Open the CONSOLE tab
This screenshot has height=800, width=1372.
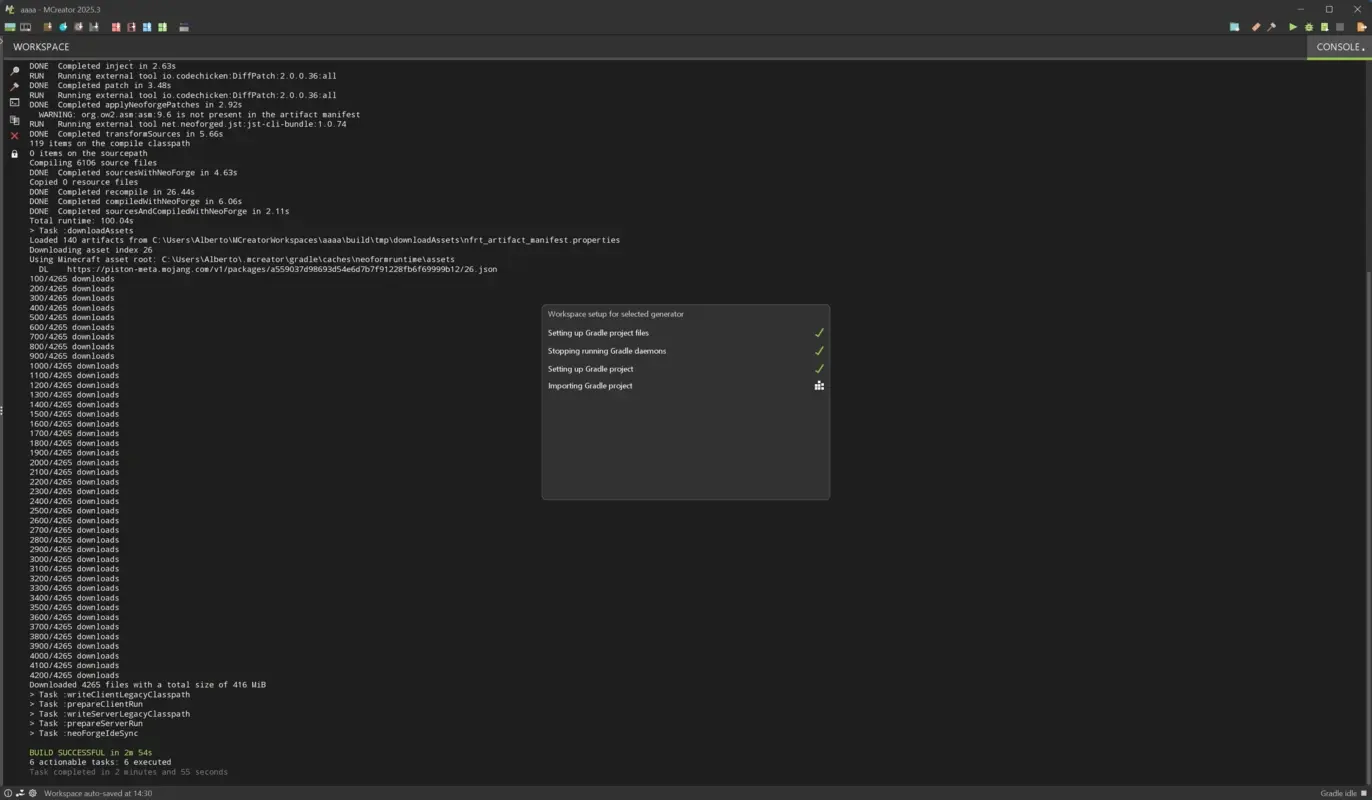coord(1338,47)
